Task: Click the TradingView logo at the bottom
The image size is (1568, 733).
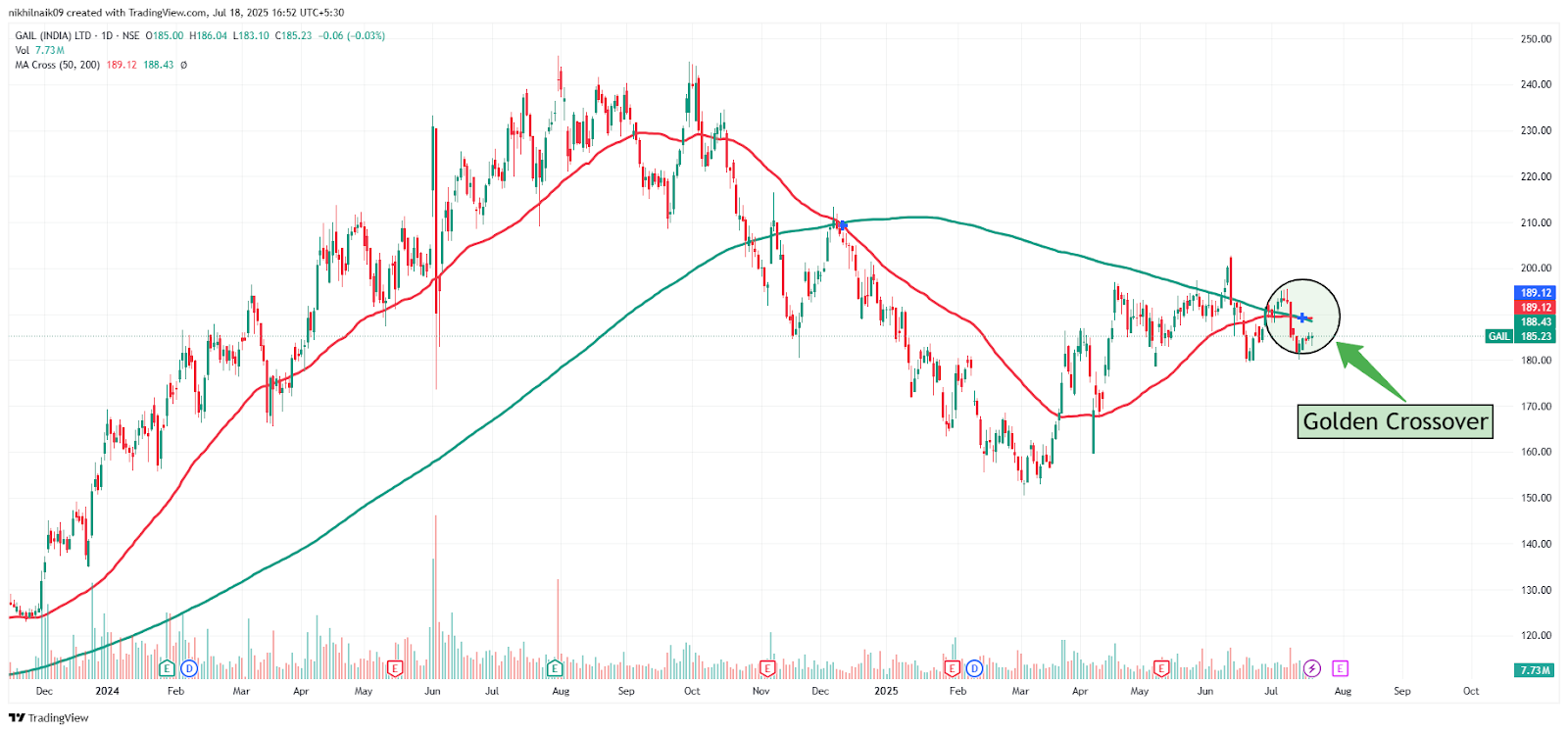Action: pyautogui.click(x=49, y=718)
